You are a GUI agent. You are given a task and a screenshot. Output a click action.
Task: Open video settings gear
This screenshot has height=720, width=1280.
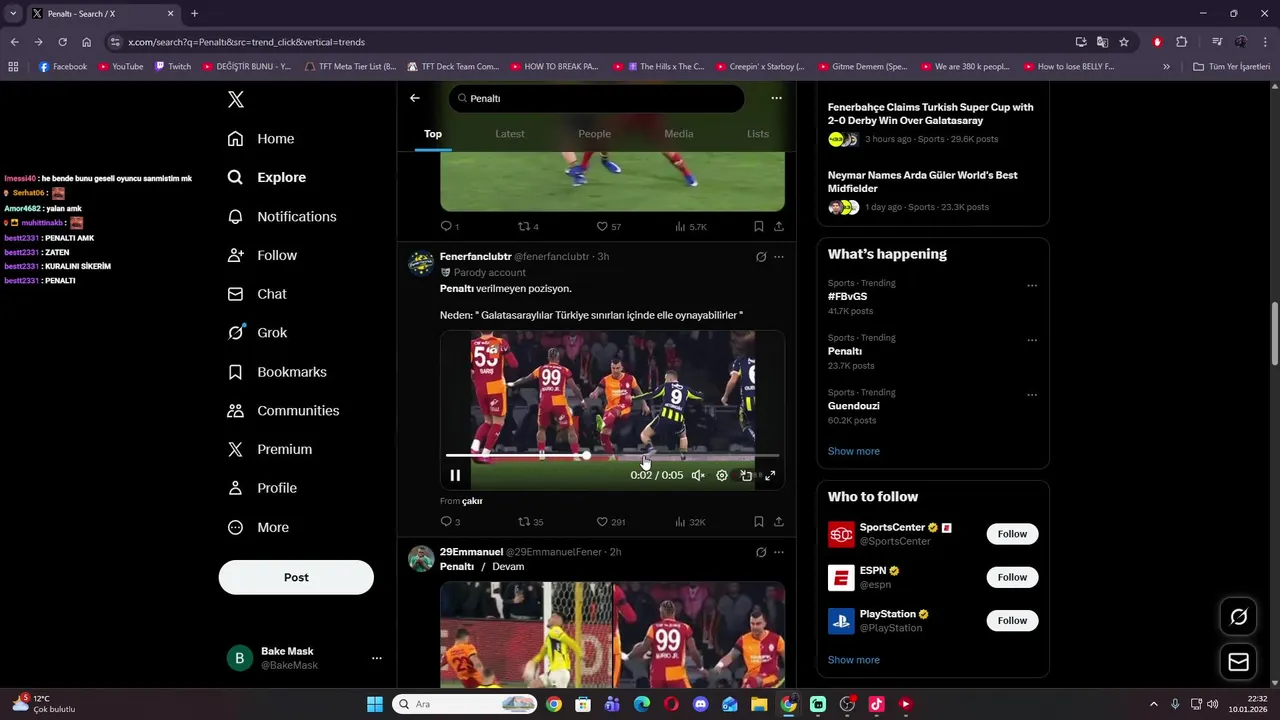tap(722, 476)
